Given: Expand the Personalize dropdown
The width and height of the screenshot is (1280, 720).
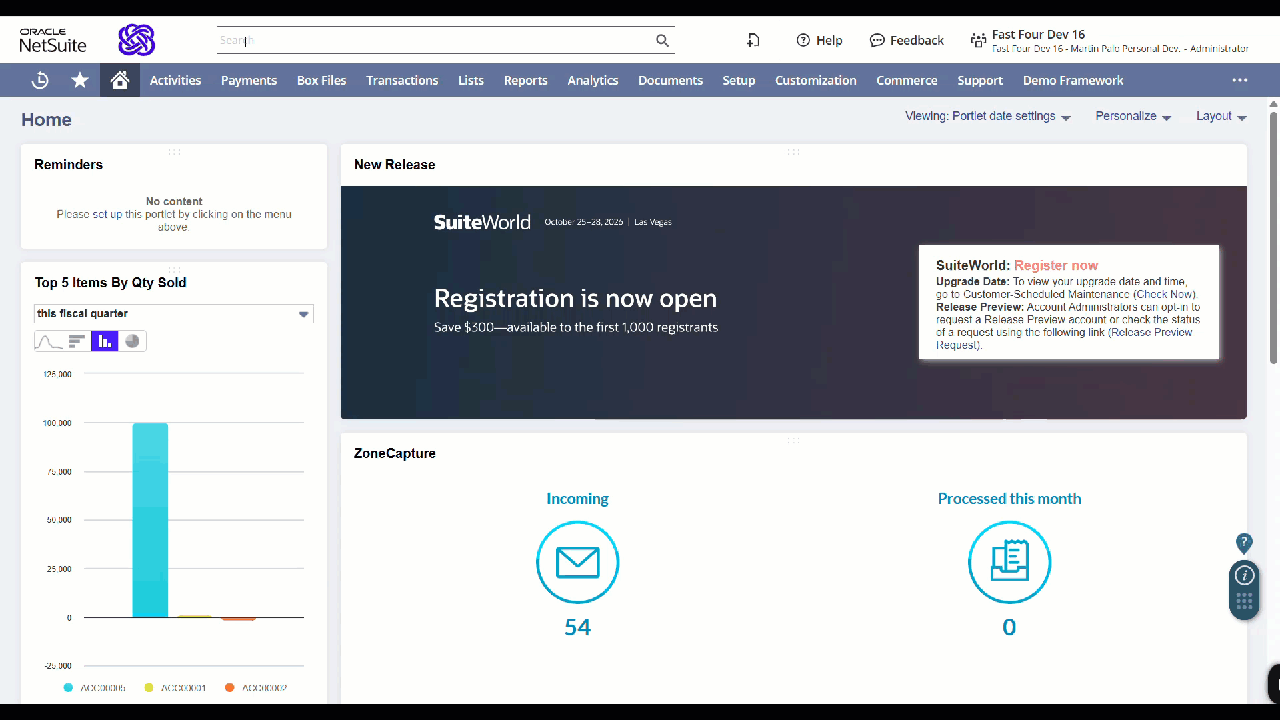Looking at the screenshot, I should click(x=1133, y=116).
